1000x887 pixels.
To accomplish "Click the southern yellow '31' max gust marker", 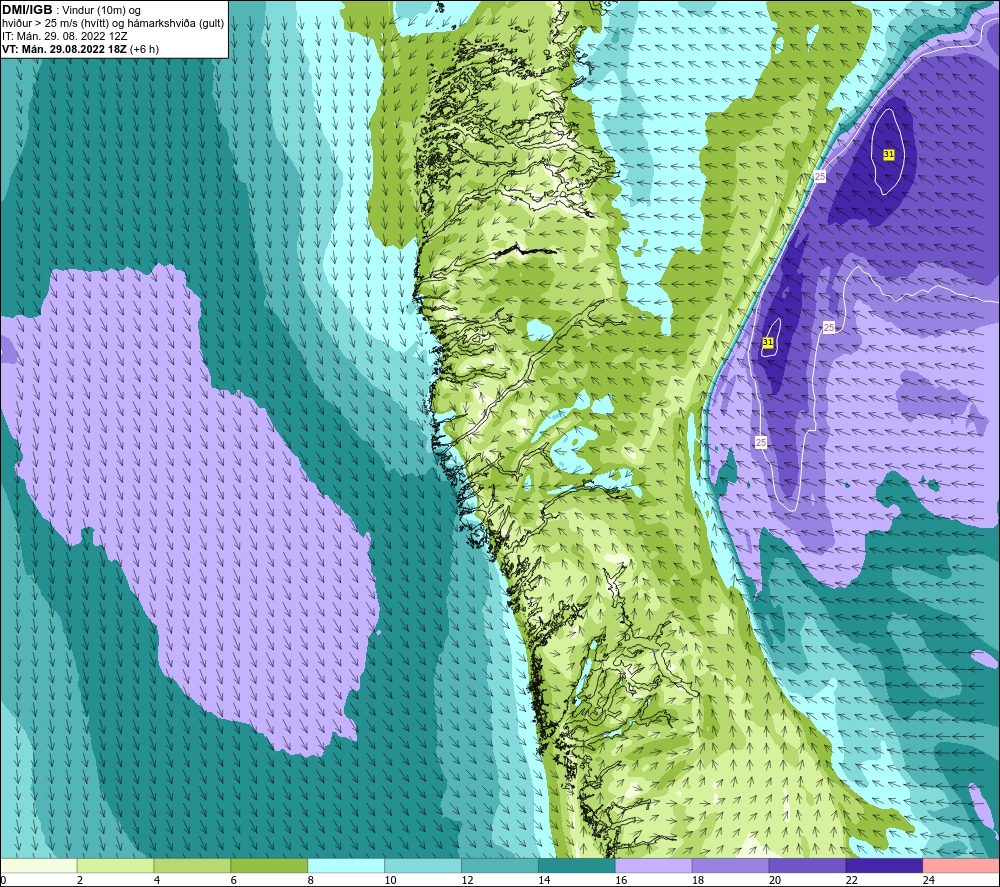I will pos(768,342).
